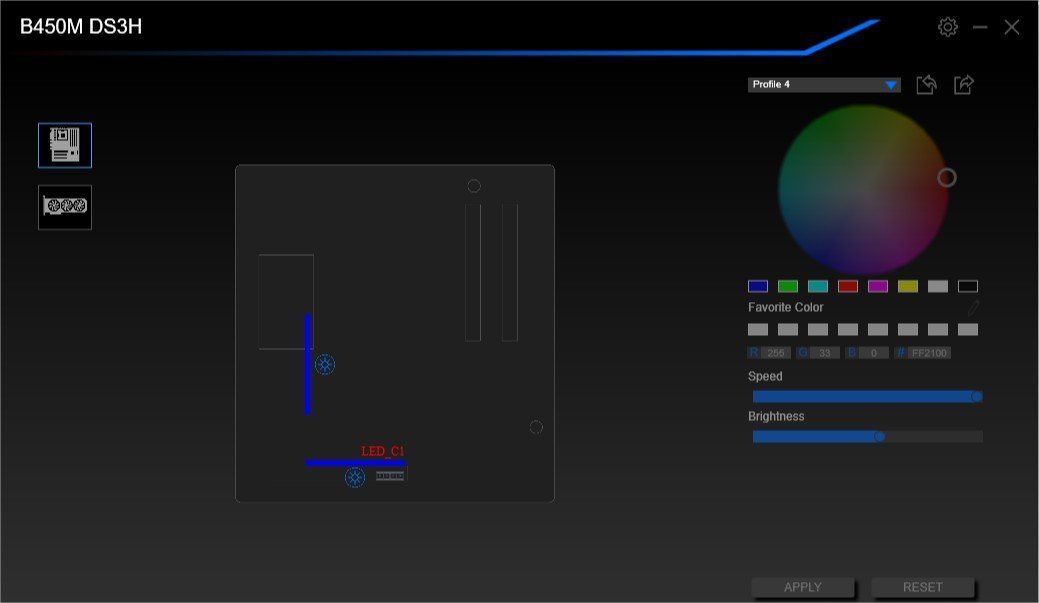Pick the teal preset color swatch
The image size is (1039, 603).
(x=818, y=286)
